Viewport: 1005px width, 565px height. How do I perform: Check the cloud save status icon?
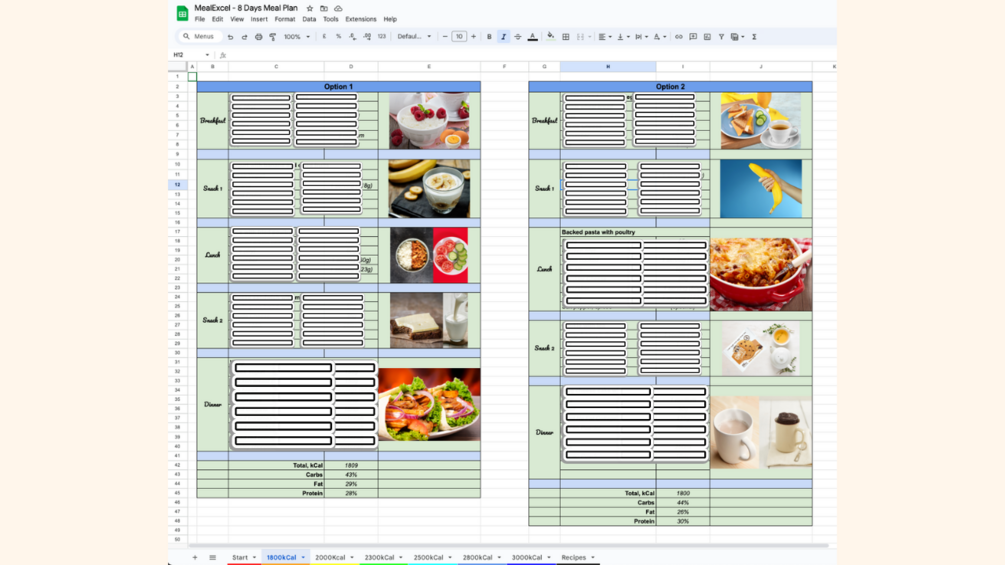[338, 8]
